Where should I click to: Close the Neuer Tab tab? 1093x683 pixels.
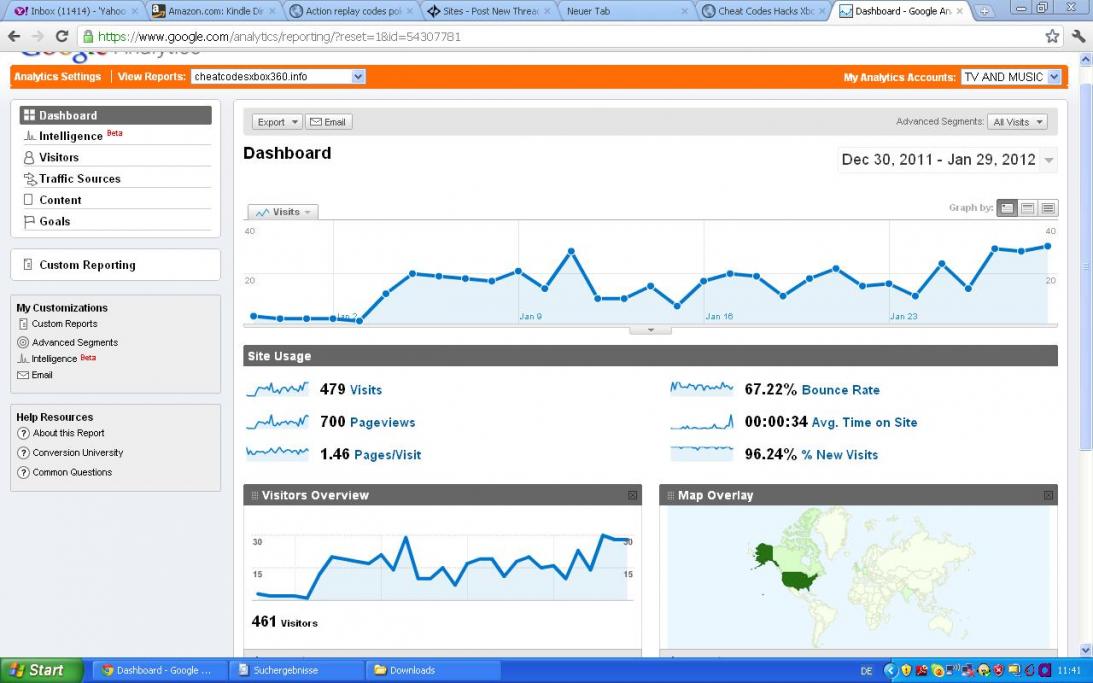point(685,11)
